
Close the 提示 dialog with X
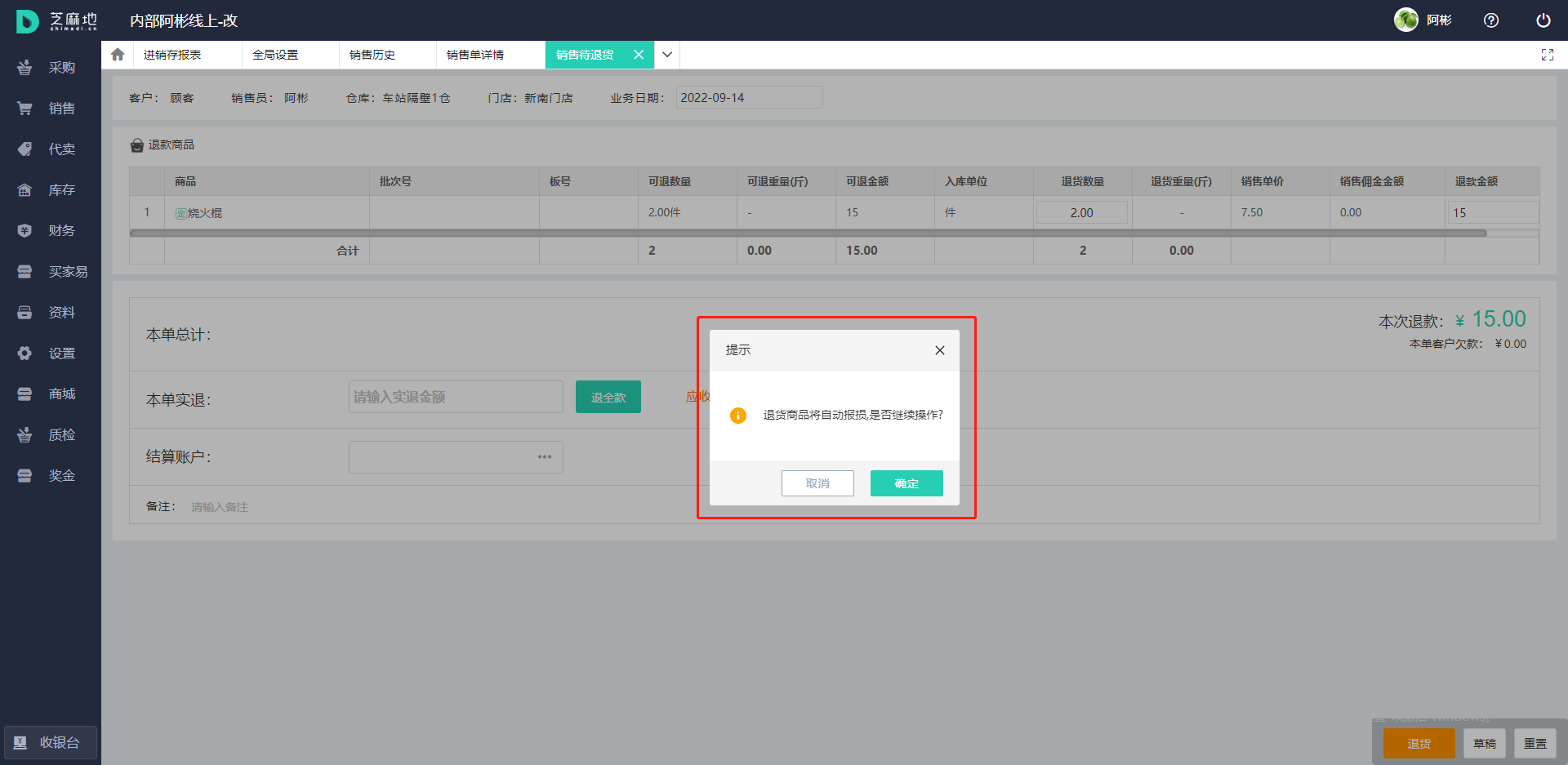click(x=940, y=350)
